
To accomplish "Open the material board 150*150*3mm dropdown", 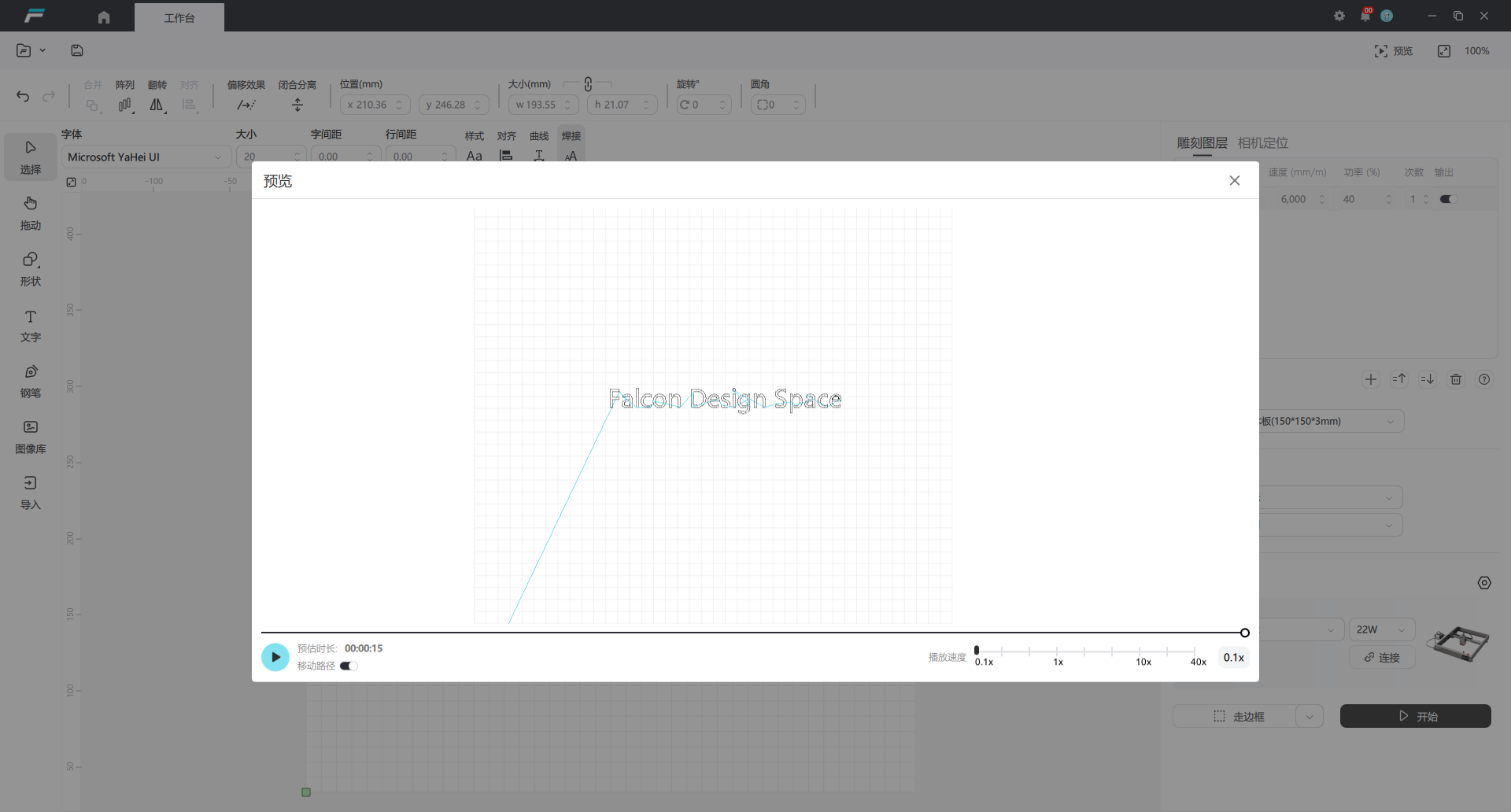I will [1330, 421].
